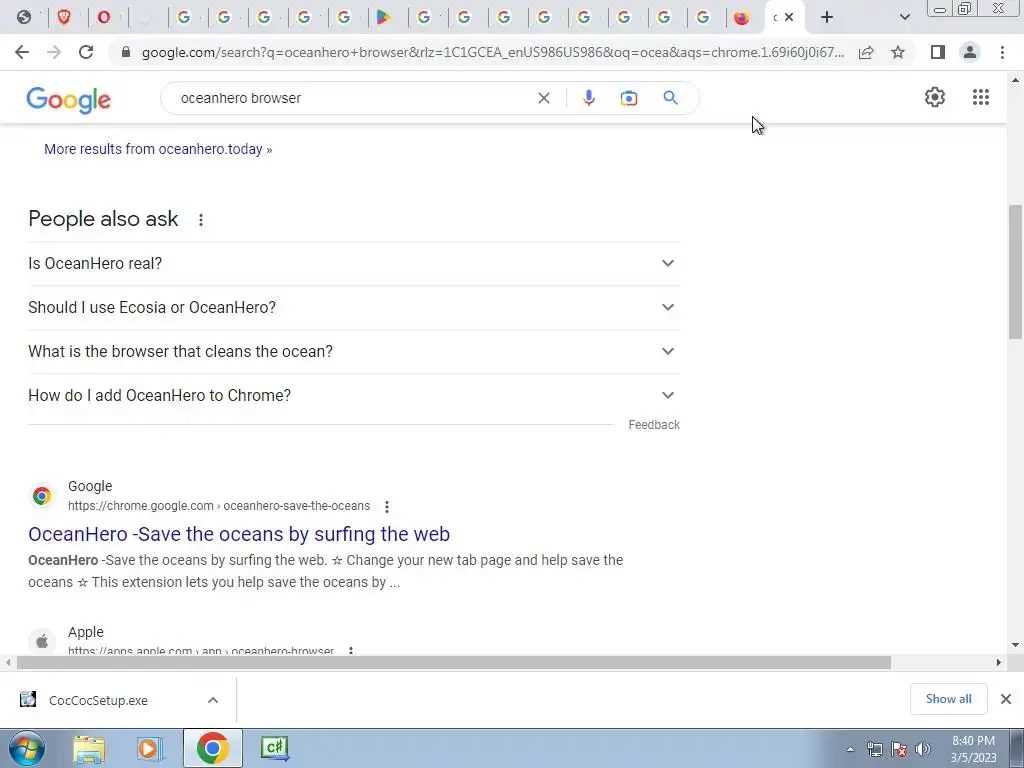Open More results from oceanhero.today
The image size is (1024, 768).
[158, 150]
